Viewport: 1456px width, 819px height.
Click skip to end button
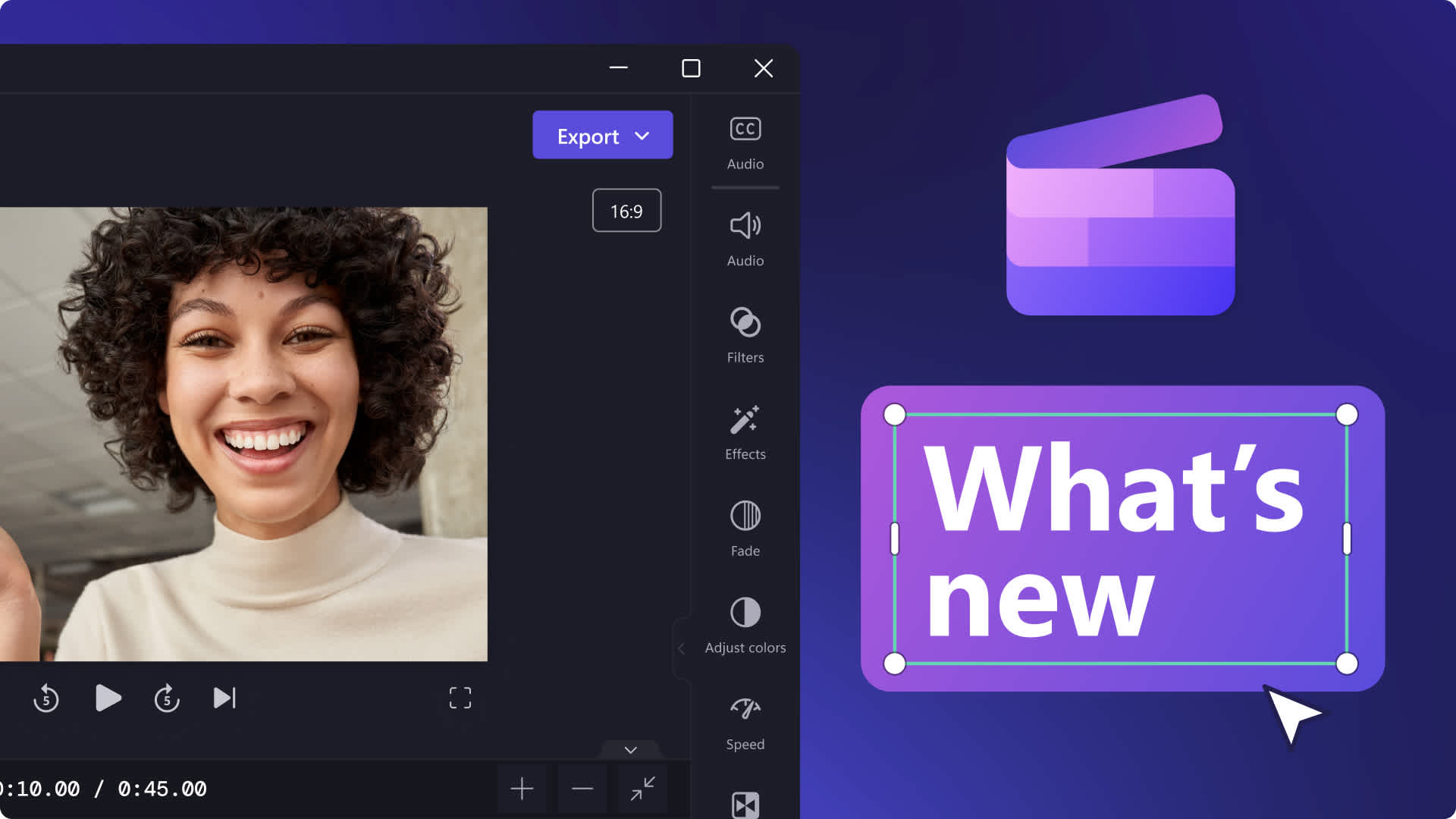tap(224, 697)
